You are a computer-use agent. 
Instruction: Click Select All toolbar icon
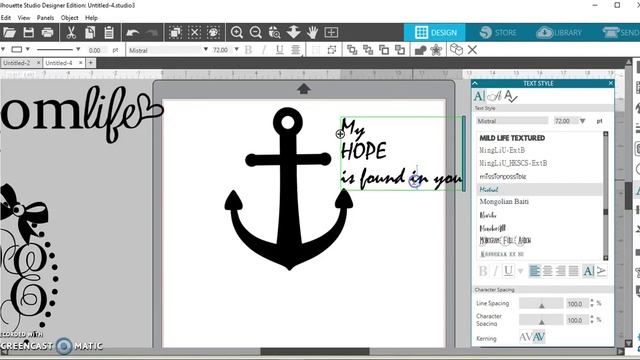(176, 32)
